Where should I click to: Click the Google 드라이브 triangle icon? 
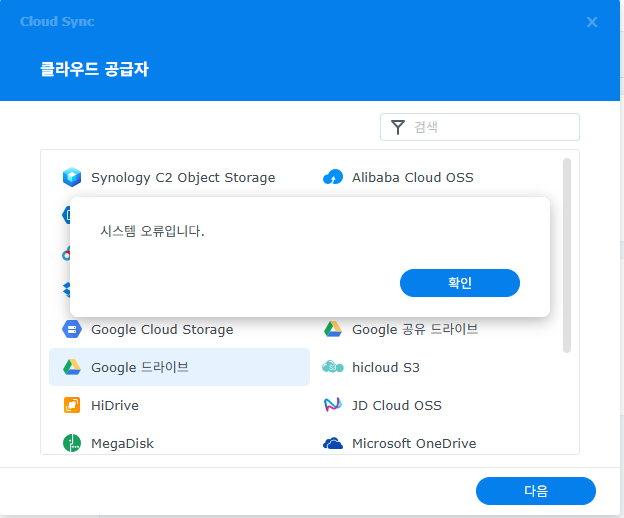click(x=72, y=367)
